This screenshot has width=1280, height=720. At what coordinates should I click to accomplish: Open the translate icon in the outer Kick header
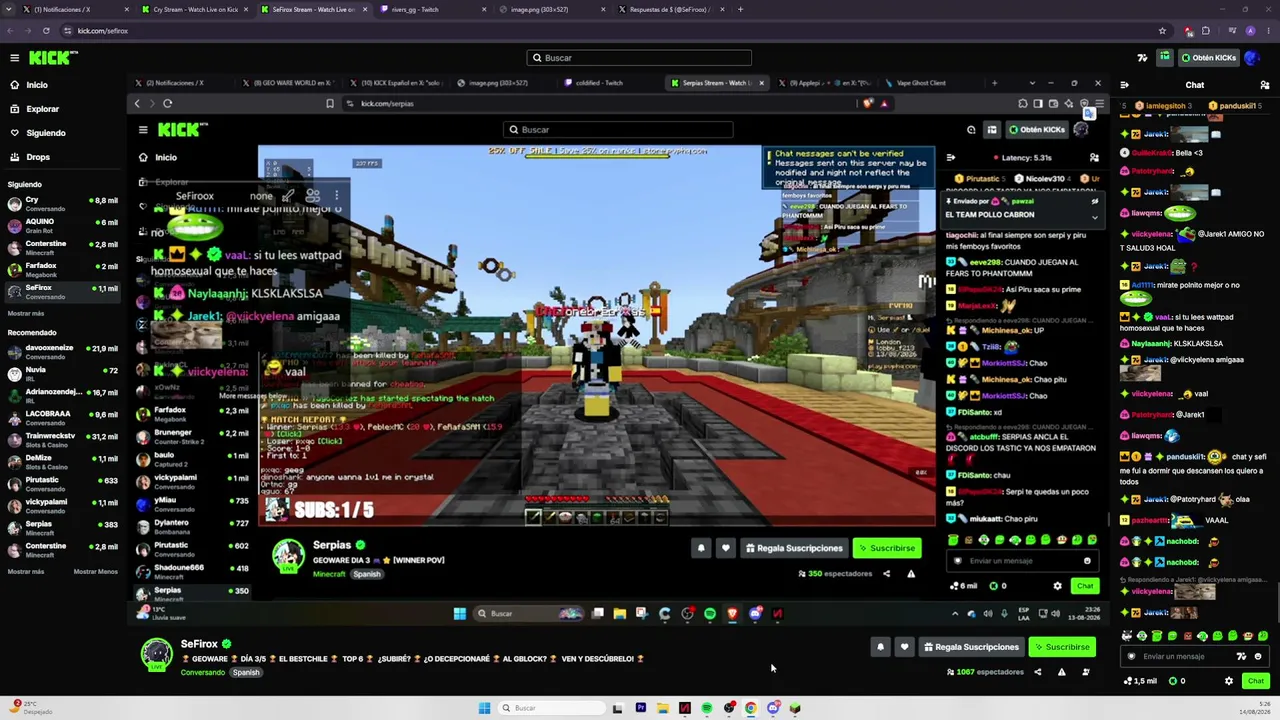coord(1143,58)
